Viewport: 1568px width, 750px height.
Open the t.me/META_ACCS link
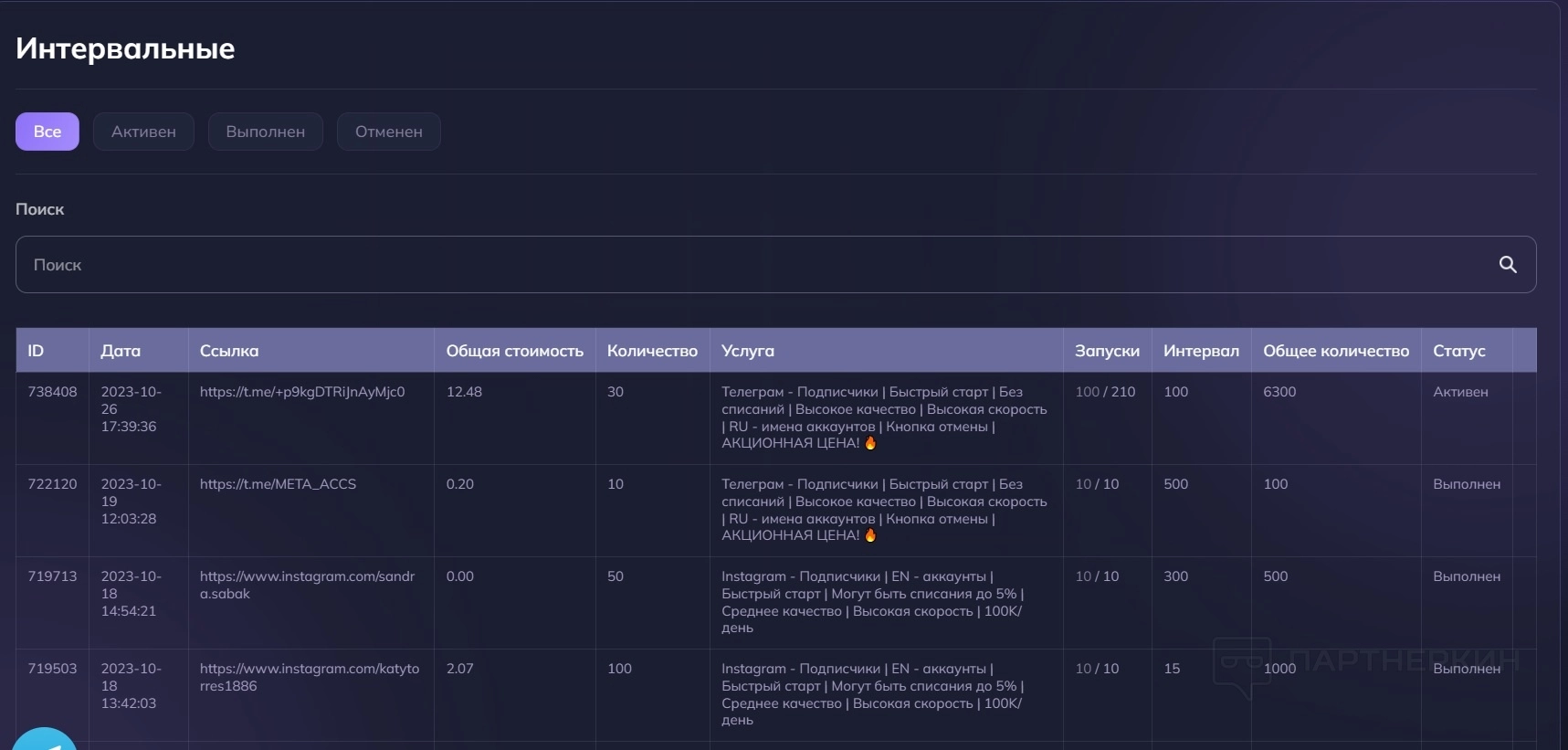click(278, 484)
